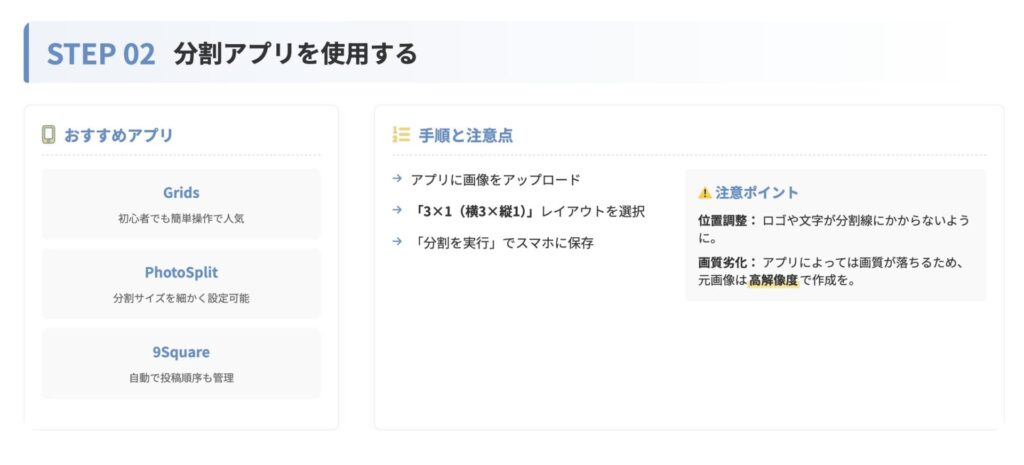Click the arrow before 「3×1」レイアウトを選択
The image size is (1024, 465).
[x=398, y=211]
